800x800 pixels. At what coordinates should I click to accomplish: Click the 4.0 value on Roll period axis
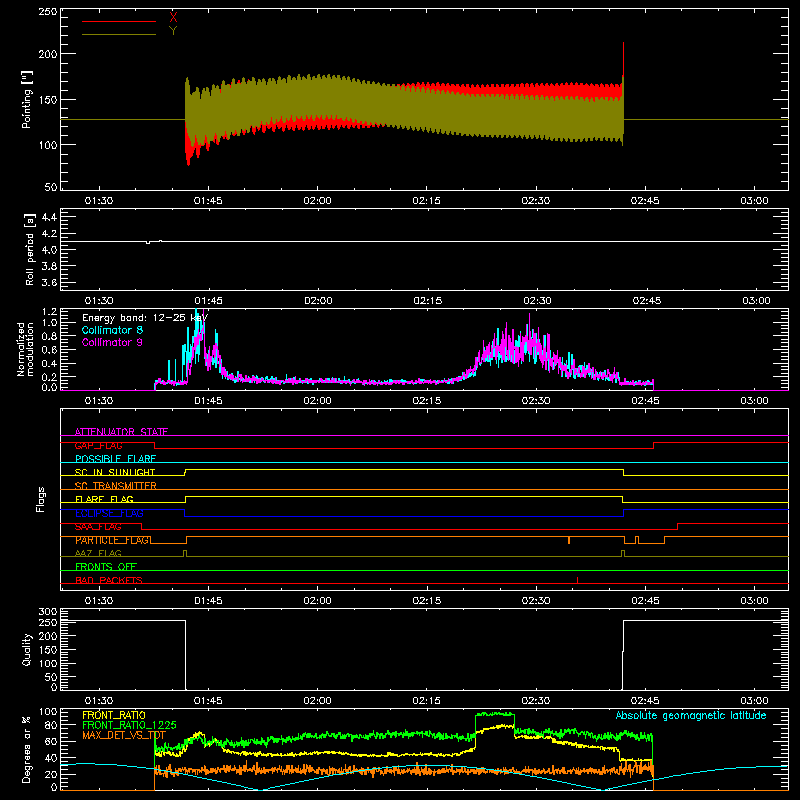click(x=49, y=250)
